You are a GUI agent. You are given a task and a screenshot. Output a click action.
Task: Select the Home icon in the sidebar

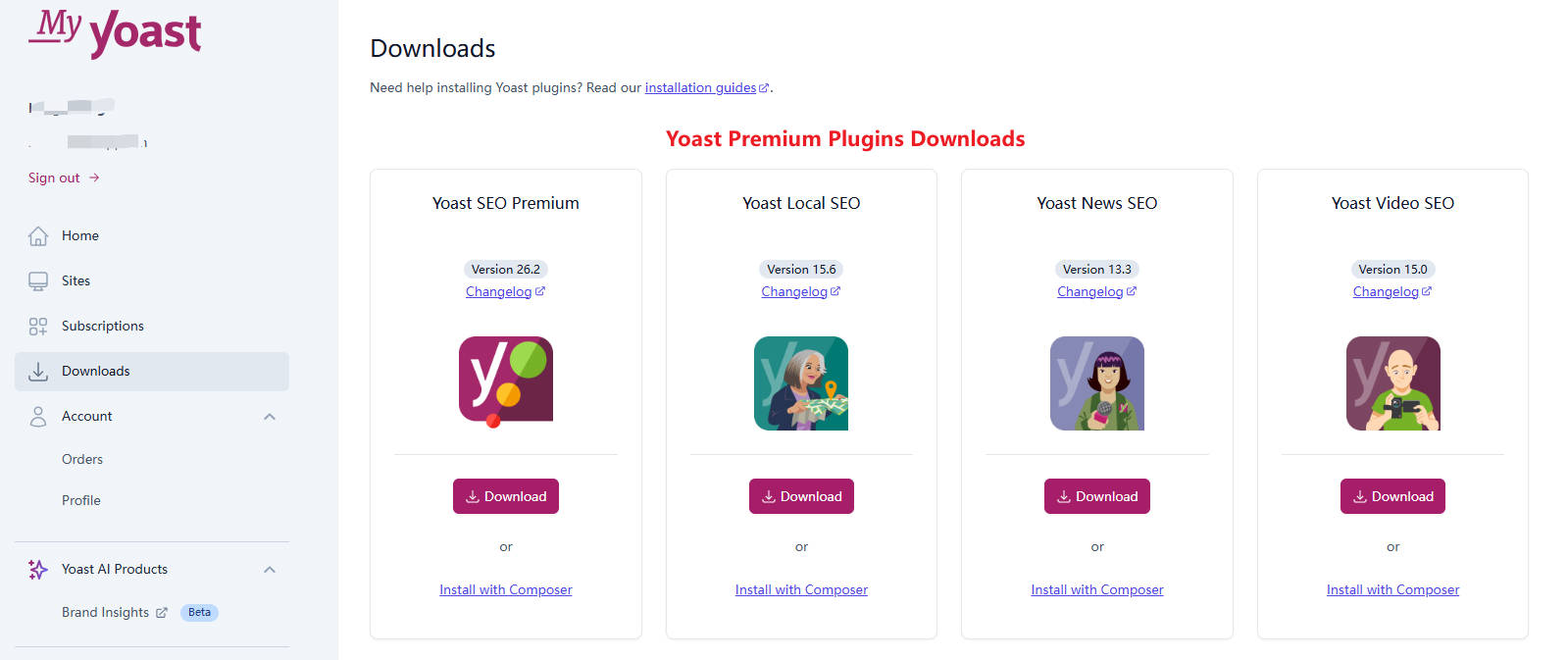coord(38,235)
